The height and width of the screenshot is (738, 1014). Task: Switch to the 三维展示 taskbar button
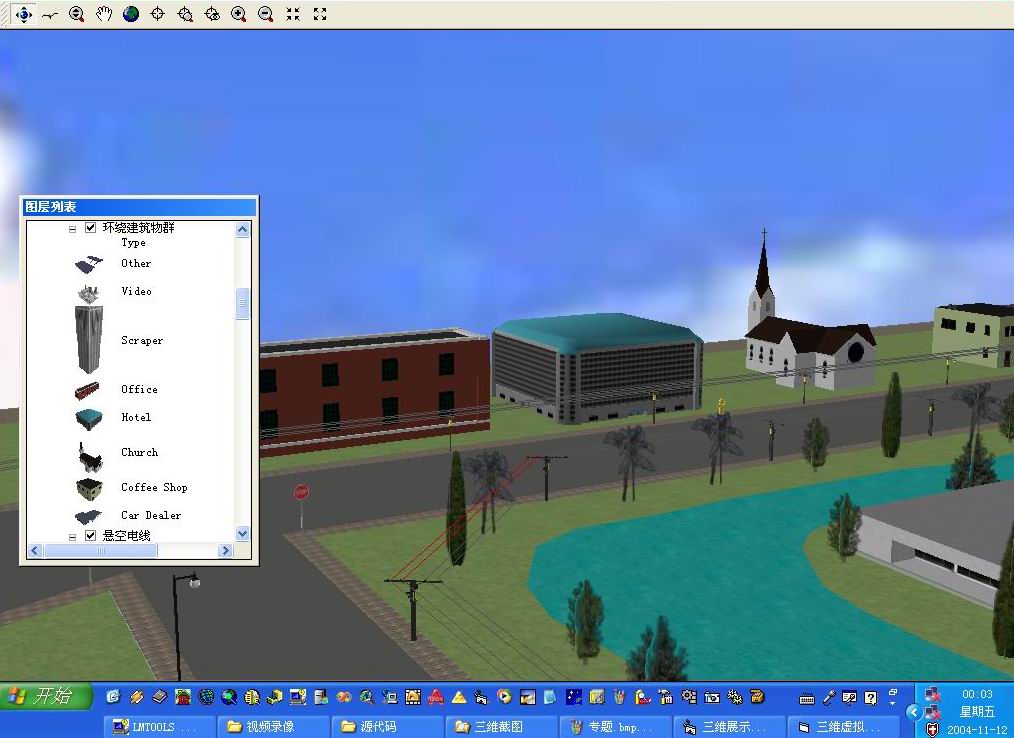point(729,727)
